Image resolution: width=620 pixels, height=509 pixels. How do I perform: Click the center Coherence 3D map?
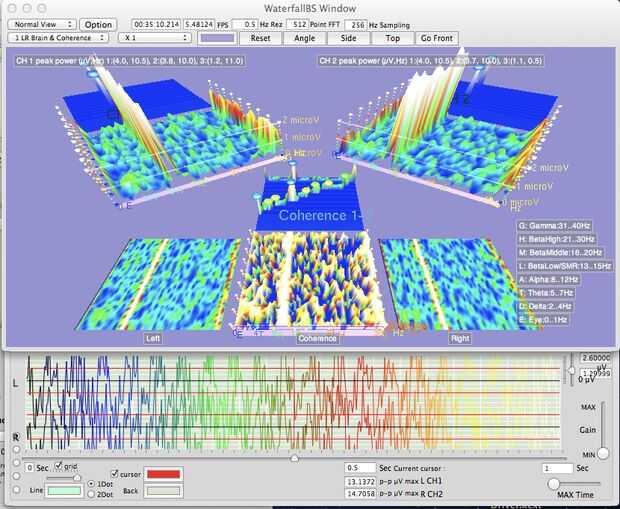pyautogui.click(x=310, y=279)
